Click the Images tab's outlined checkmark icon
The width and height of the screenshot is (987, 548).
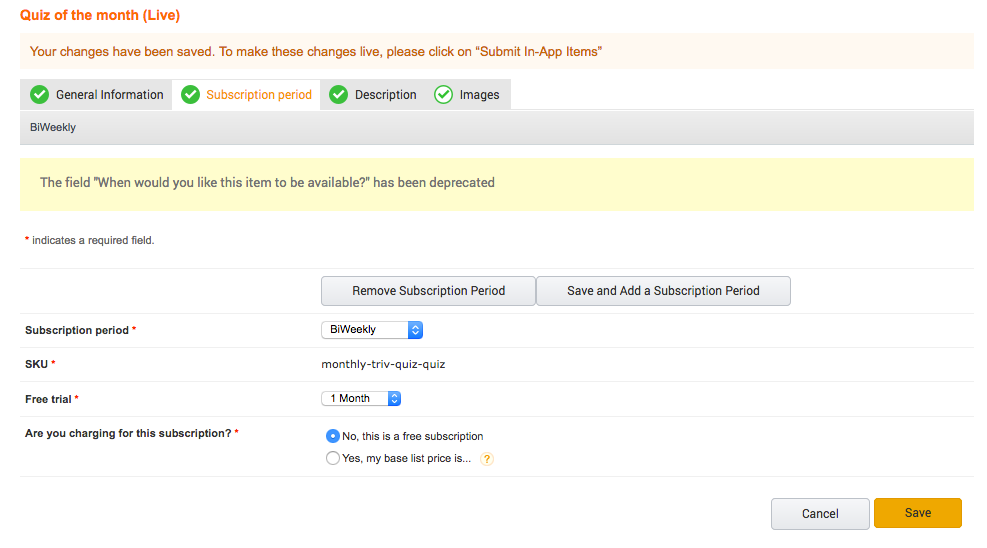click(x=443, y=95)
